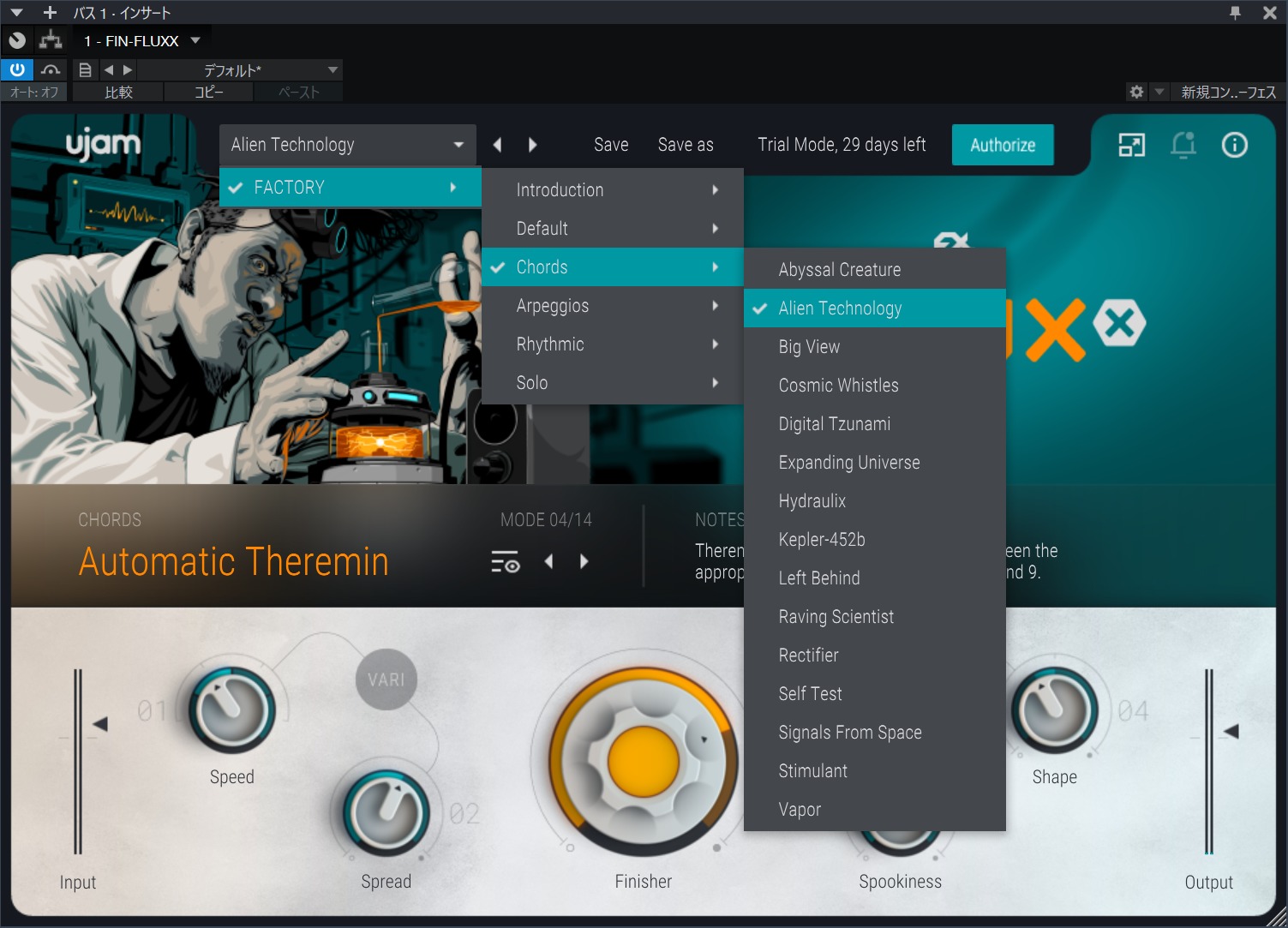
Task: Open the Rhythmic category
Action: (613, 344)
